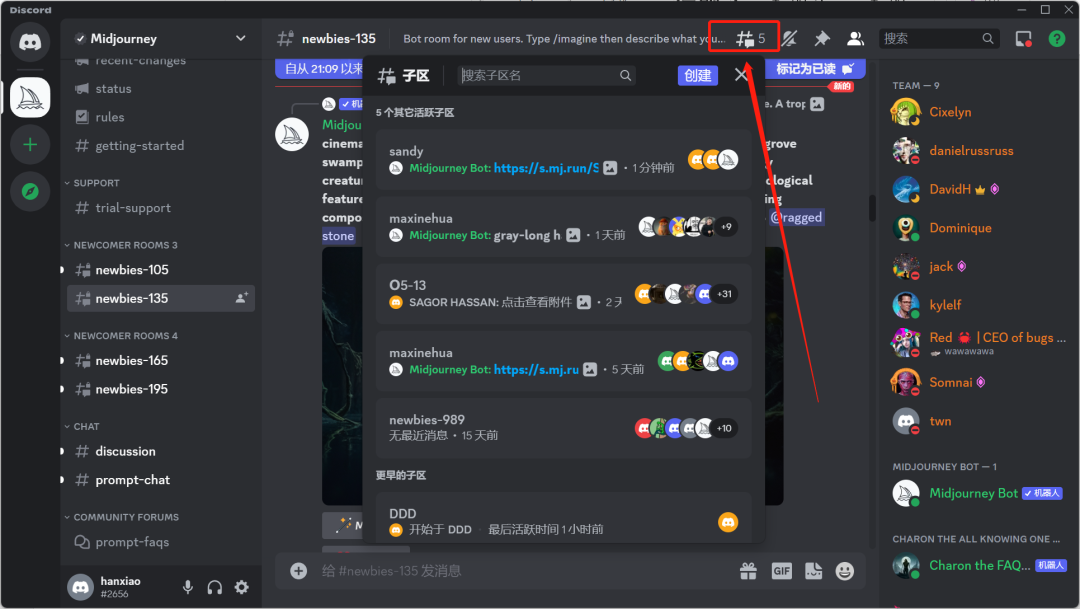Screen dimensions: 1080x609
Task: Click the search box in header
Action: [x=939, y=39]
